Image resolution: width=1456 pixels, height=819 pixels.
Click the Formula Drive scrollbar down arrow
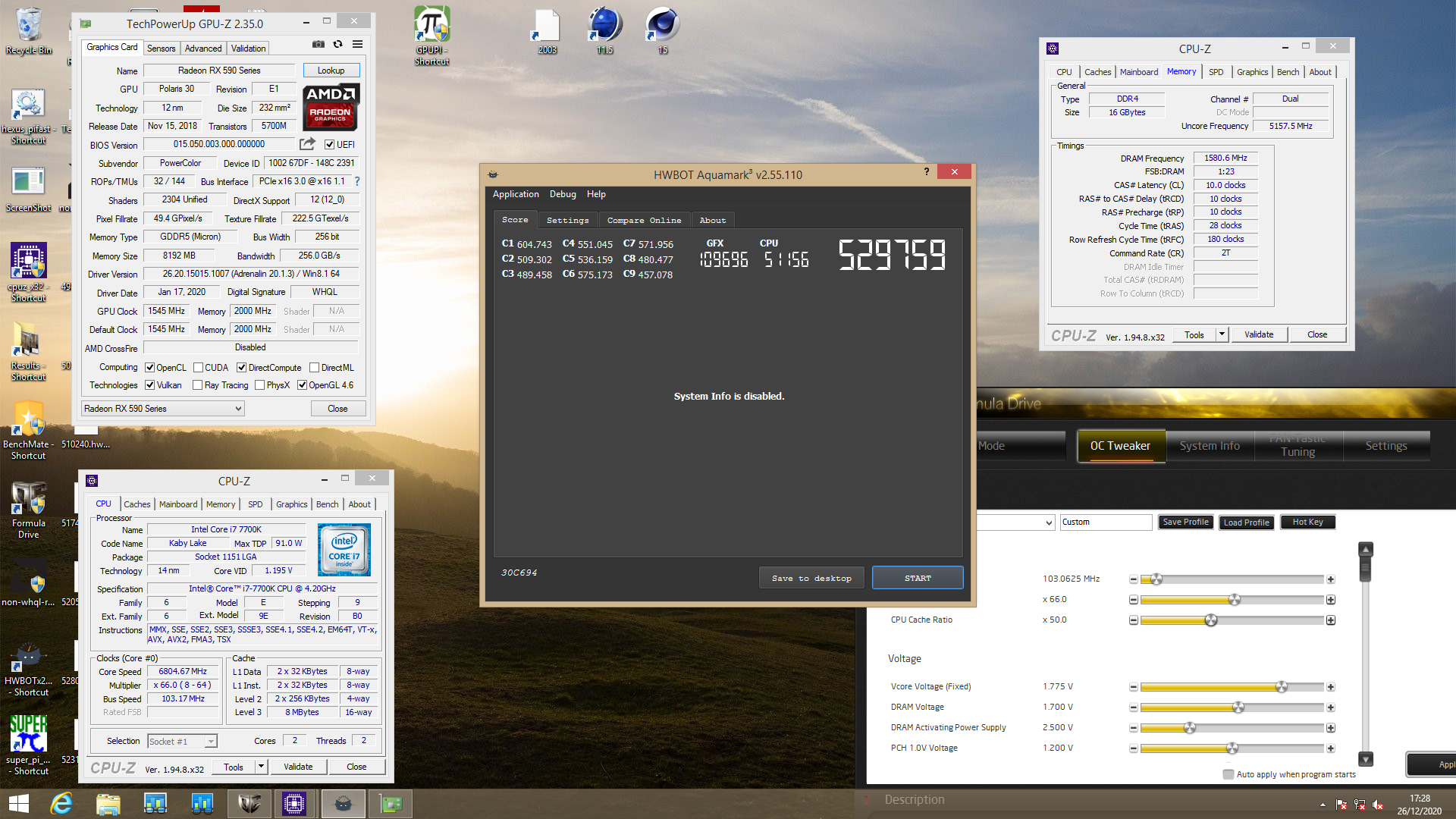[1366, 759]
